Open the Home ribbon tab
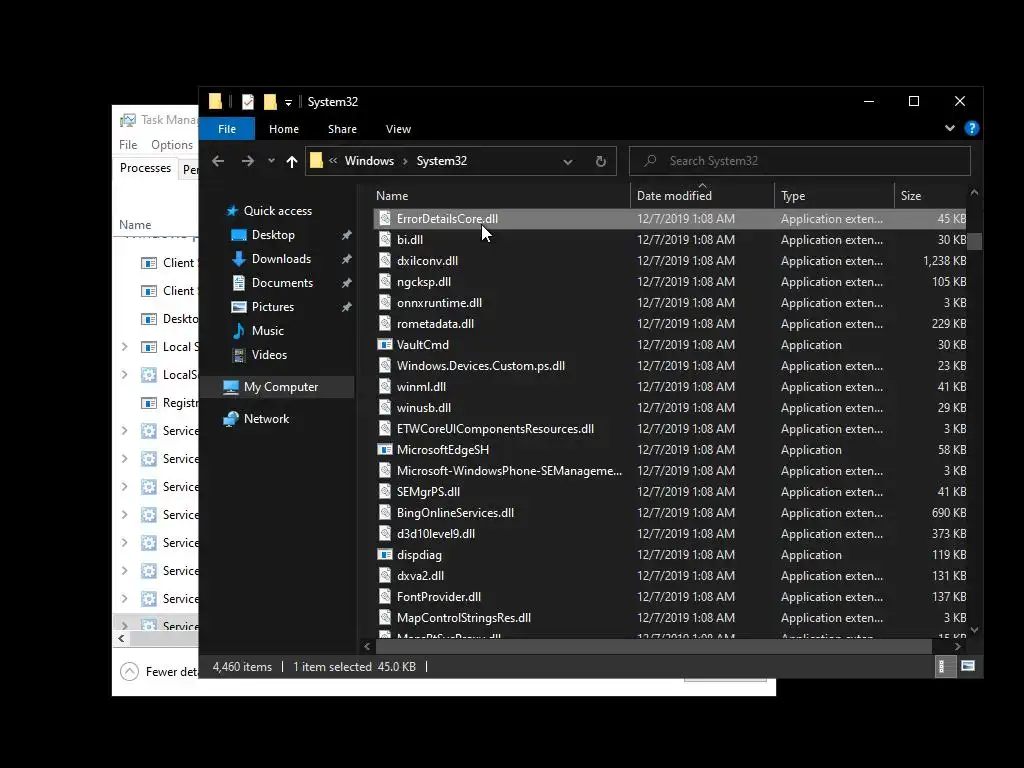 pyautogui.click(x=283, y=129)
